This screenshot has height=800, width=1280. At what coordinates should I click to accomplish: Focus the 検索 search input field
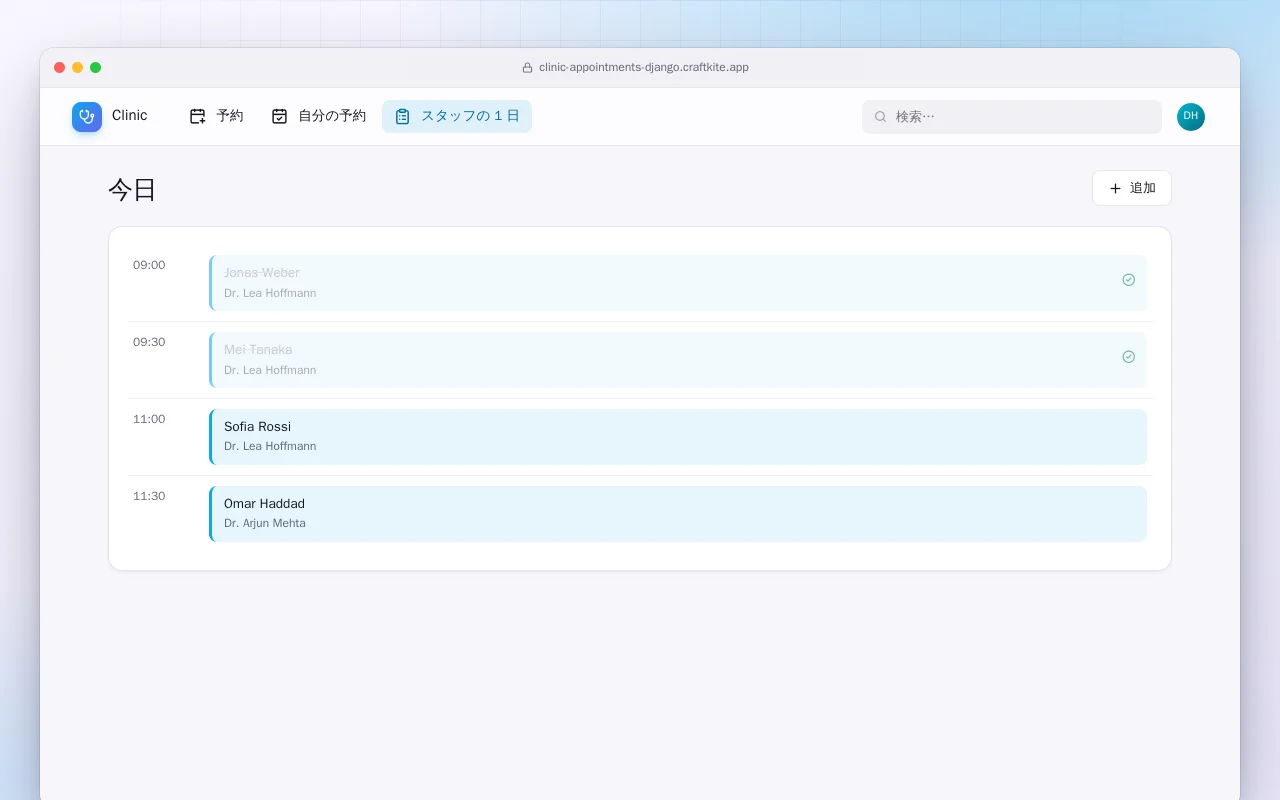point(1012,117)
